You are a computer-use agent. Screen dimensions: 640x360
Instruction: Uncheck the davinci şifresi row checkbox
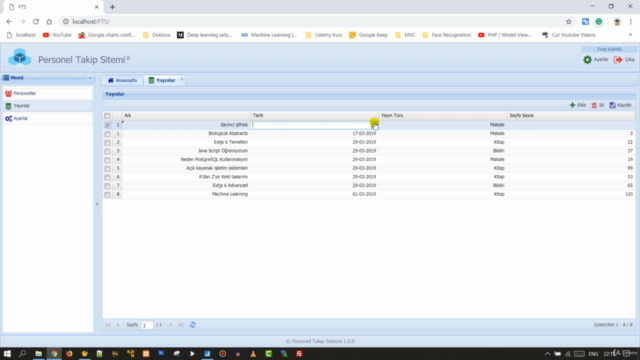coord(107,125)
